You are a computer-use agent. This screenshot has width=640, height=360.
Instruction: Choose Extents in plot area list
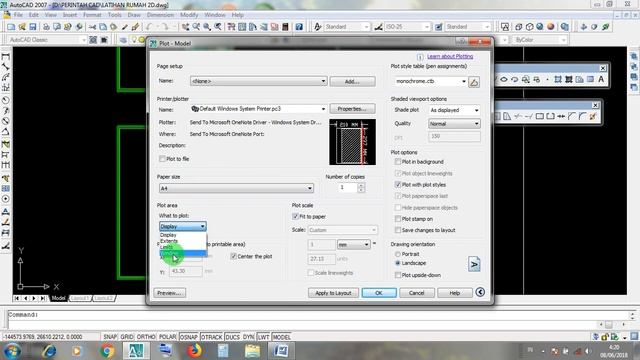182,241
